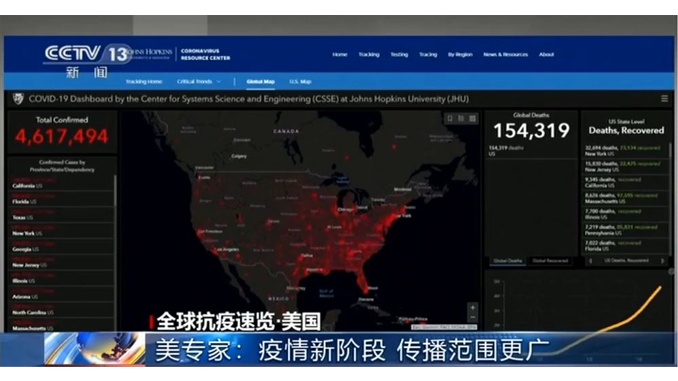Select New York US deaths entry
The image size is (678, 381).
[x=625, y=150]
